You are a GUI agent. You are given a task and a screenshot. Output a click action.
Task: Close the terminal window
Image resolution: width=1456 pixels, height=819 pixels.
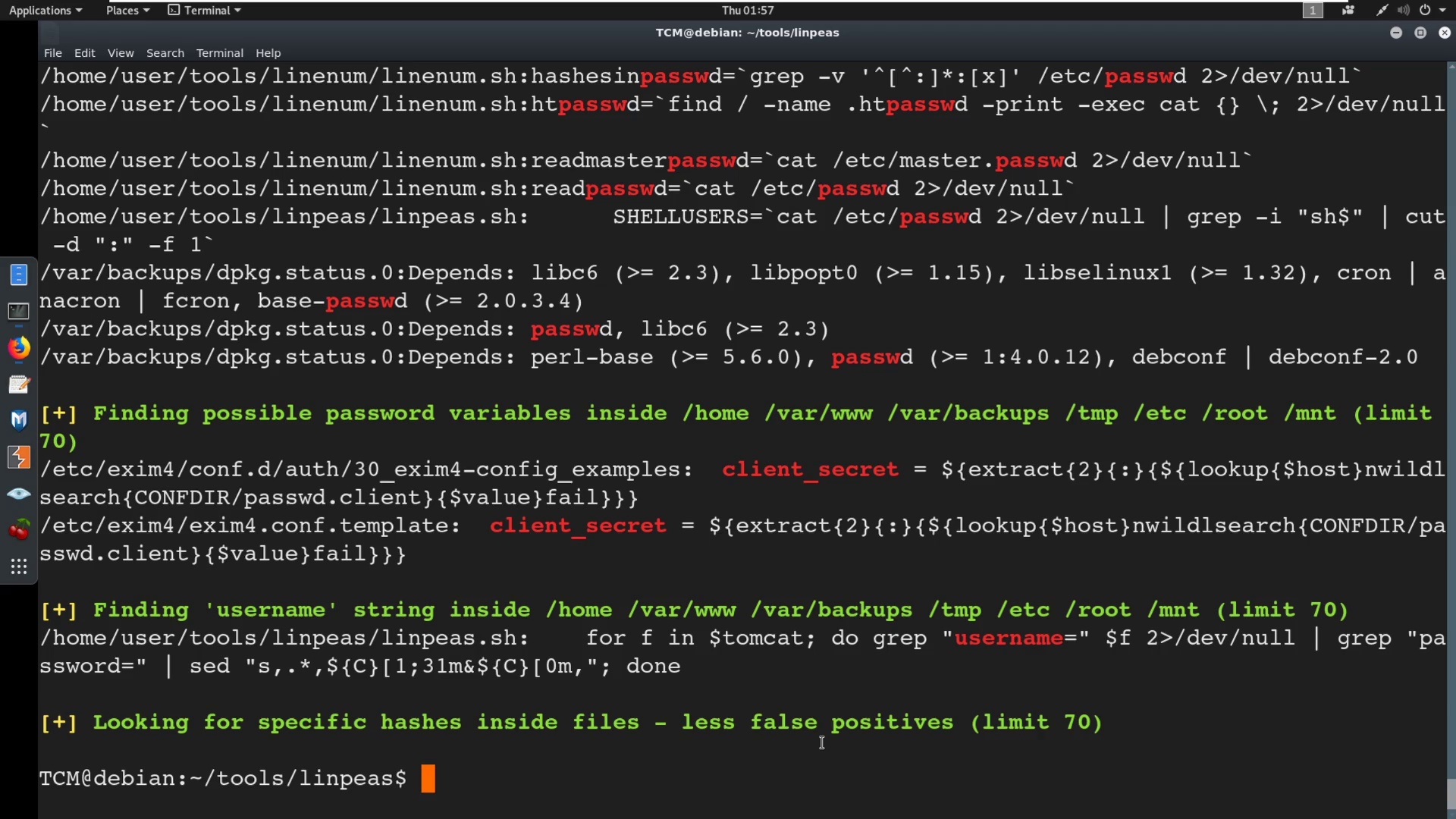pos(1445,33)
